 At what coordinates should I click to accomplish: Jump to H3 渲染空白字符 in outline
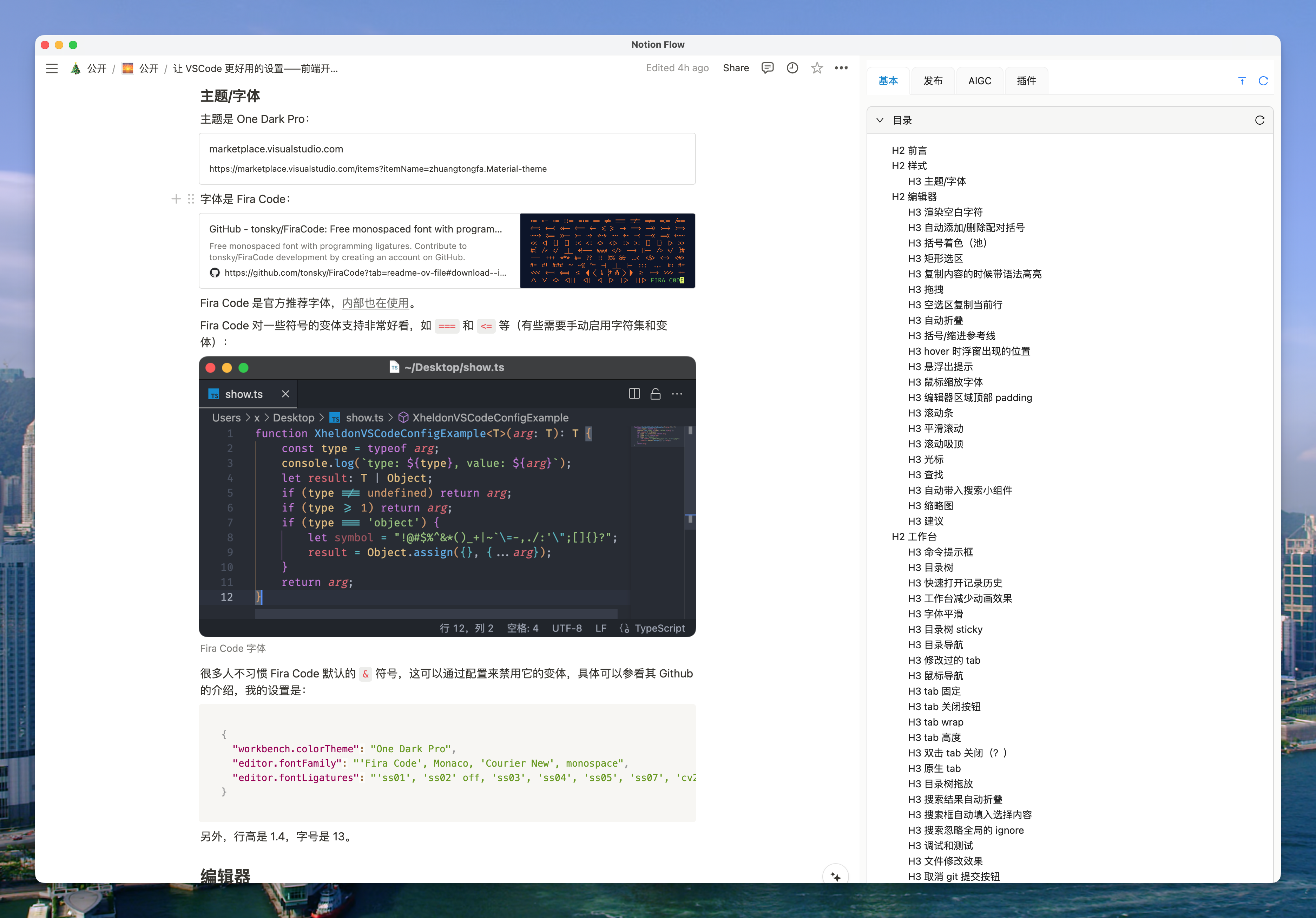coord(945,212)
